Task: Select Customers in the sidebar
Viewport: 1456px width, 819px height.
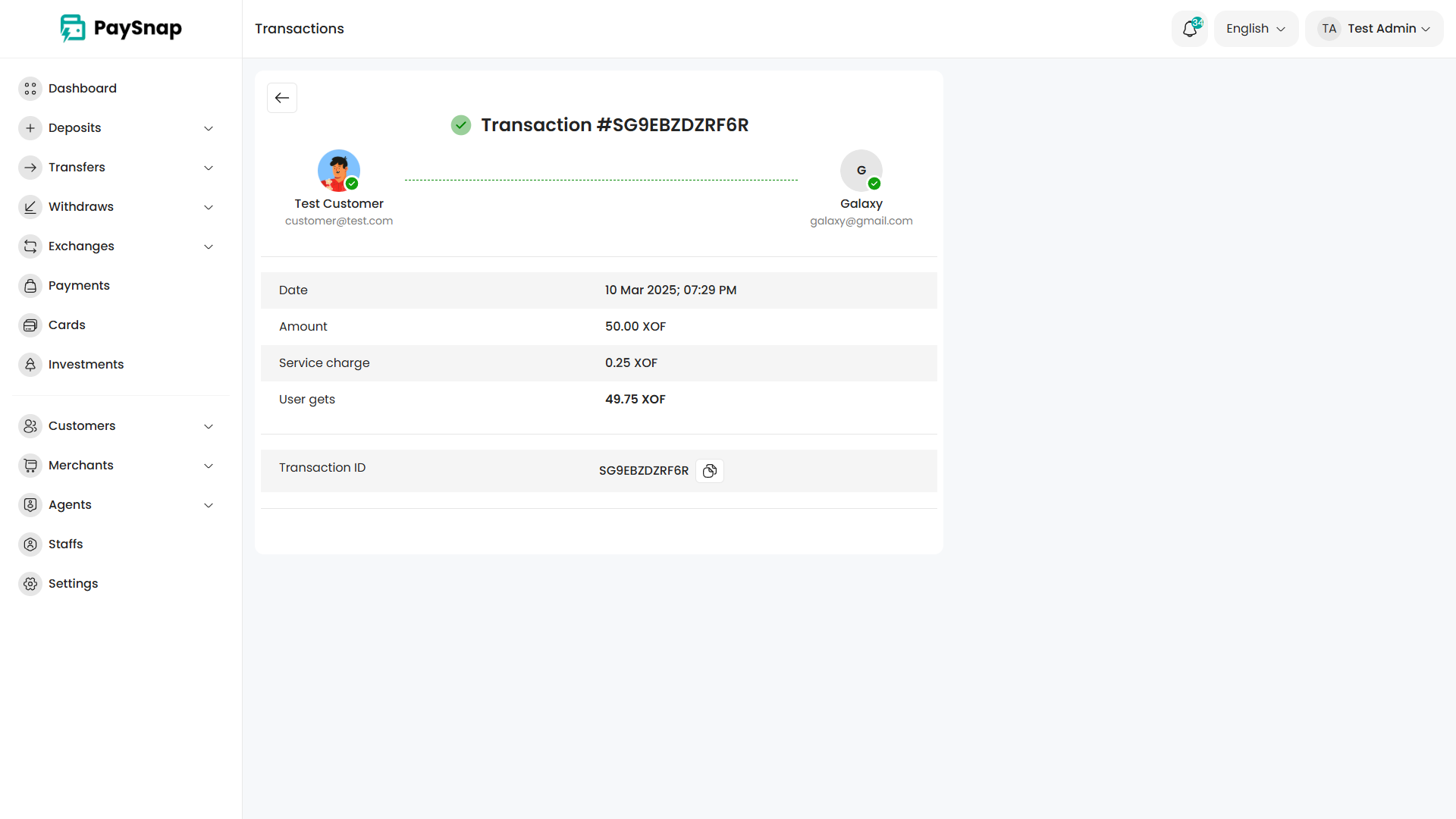Action: (82, 426)
